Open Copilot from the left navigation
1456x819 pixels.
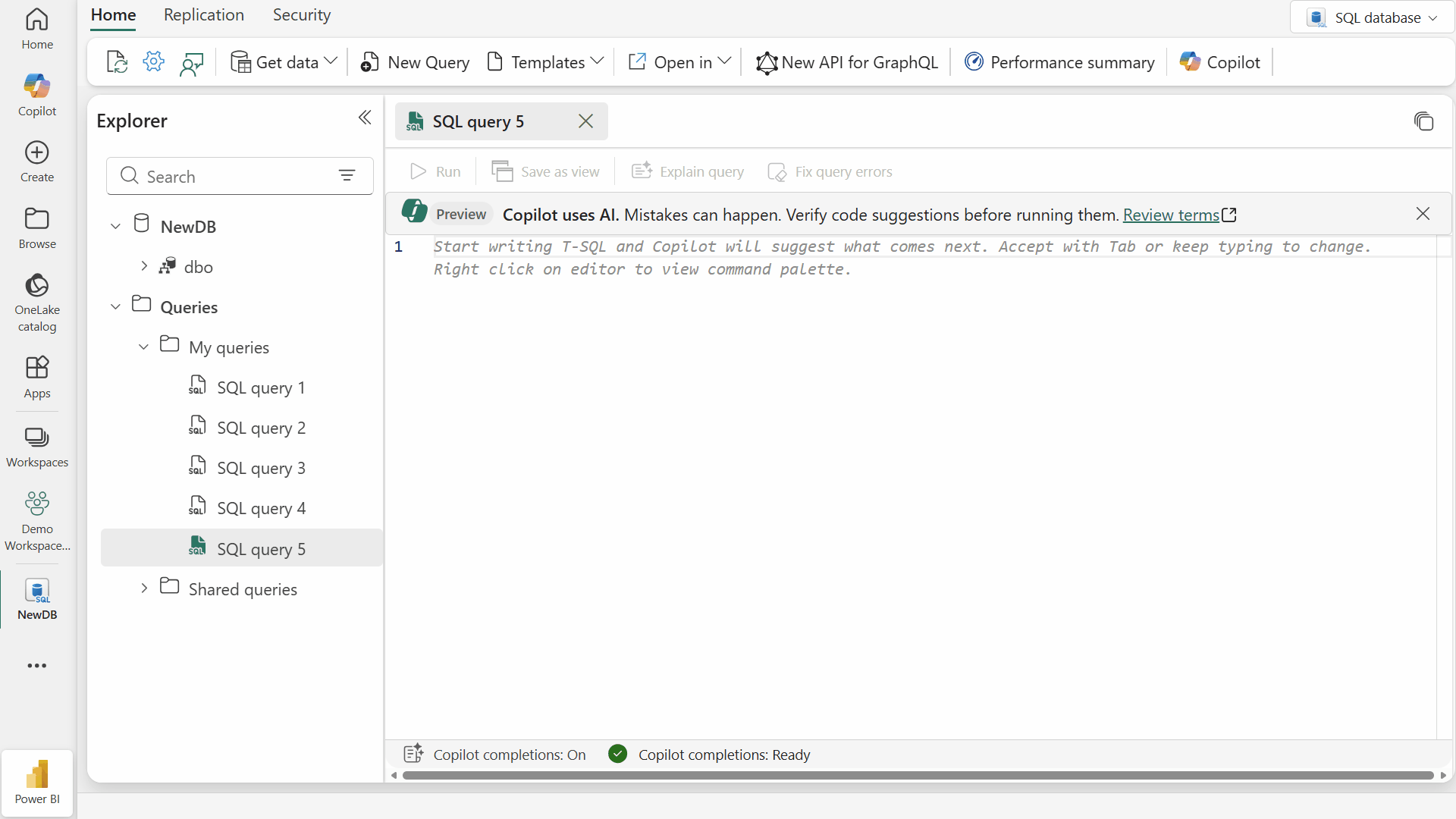[x=36, y=93]
